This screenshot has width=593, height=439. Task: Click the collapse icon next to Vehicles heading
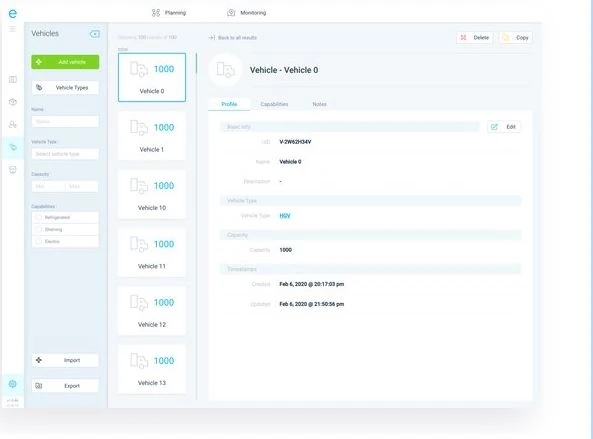[95, 34]
